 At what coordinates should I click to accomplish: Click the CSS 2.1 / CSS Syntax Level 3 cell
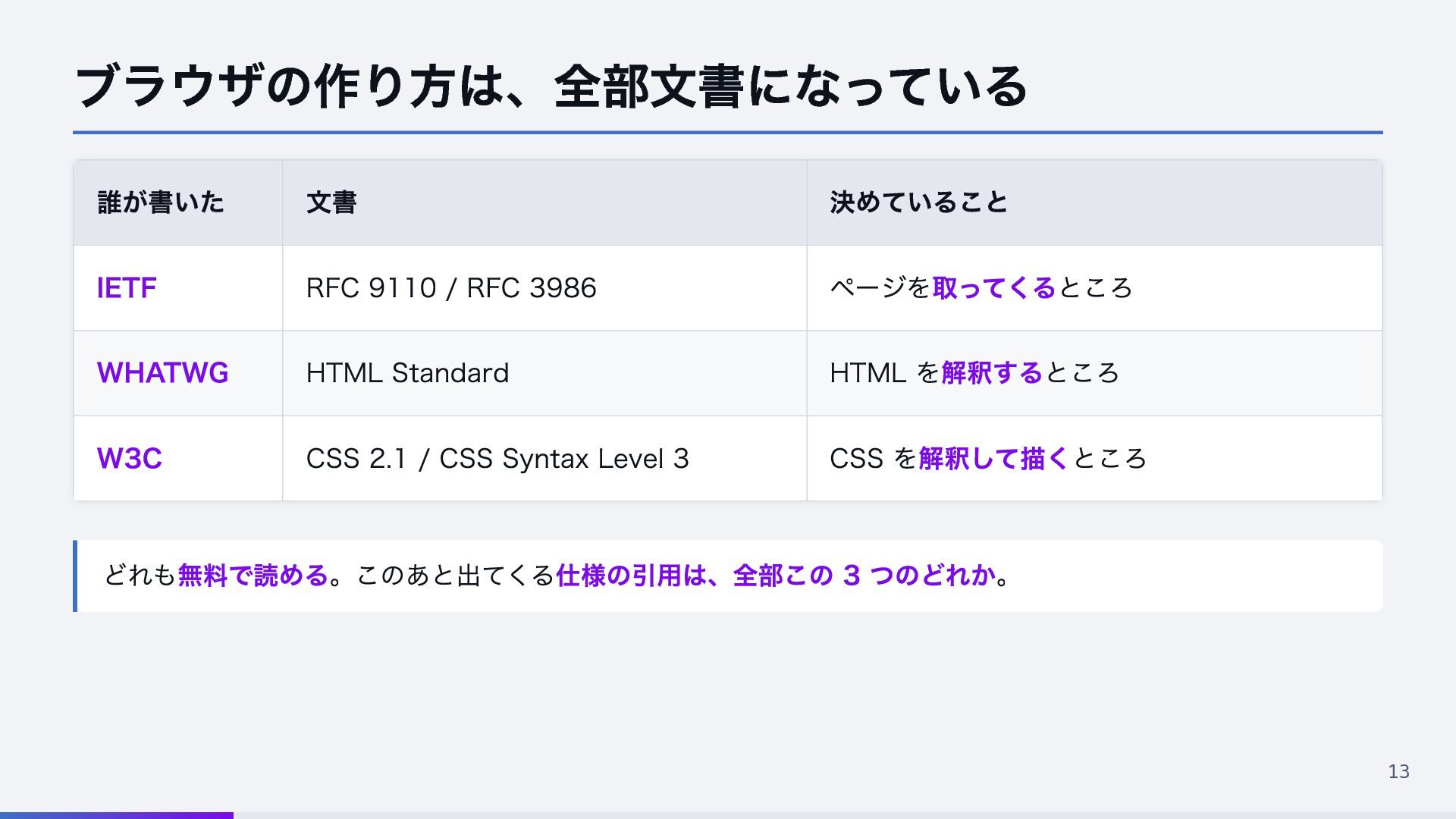tap(544, 458)
